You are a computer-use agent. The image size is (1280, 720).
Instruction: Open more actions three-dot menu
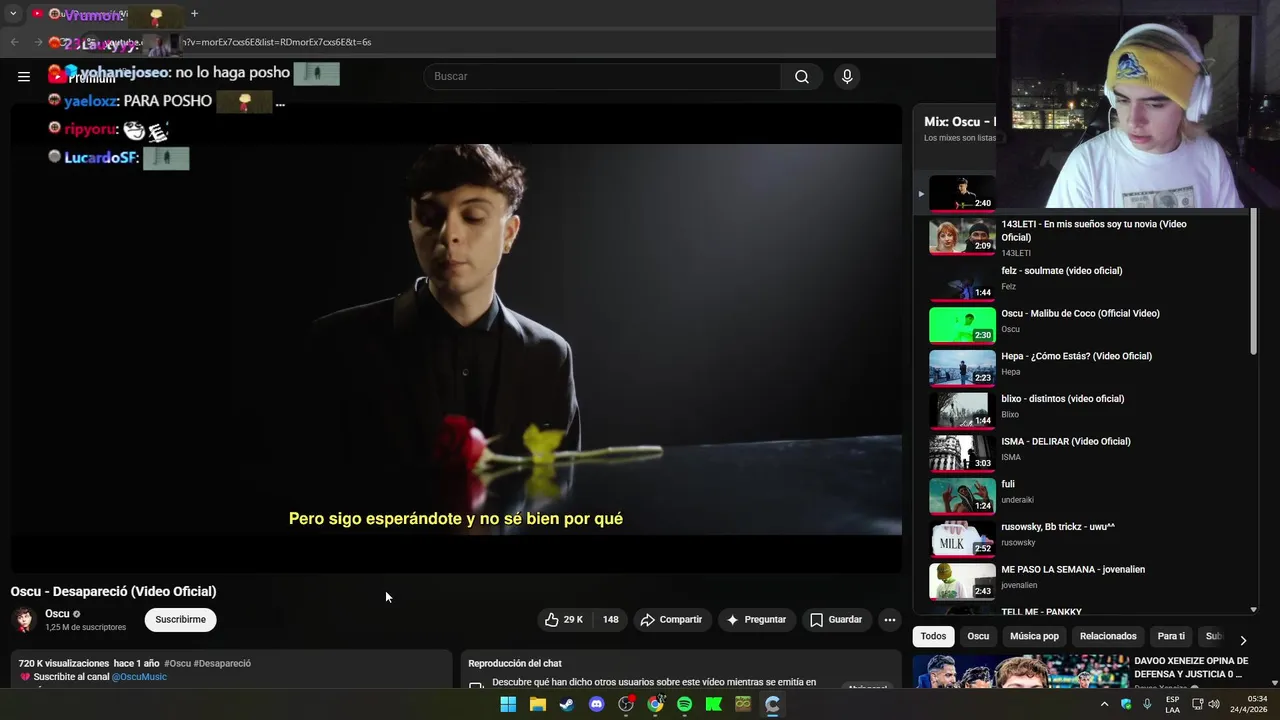click(889, 620)
